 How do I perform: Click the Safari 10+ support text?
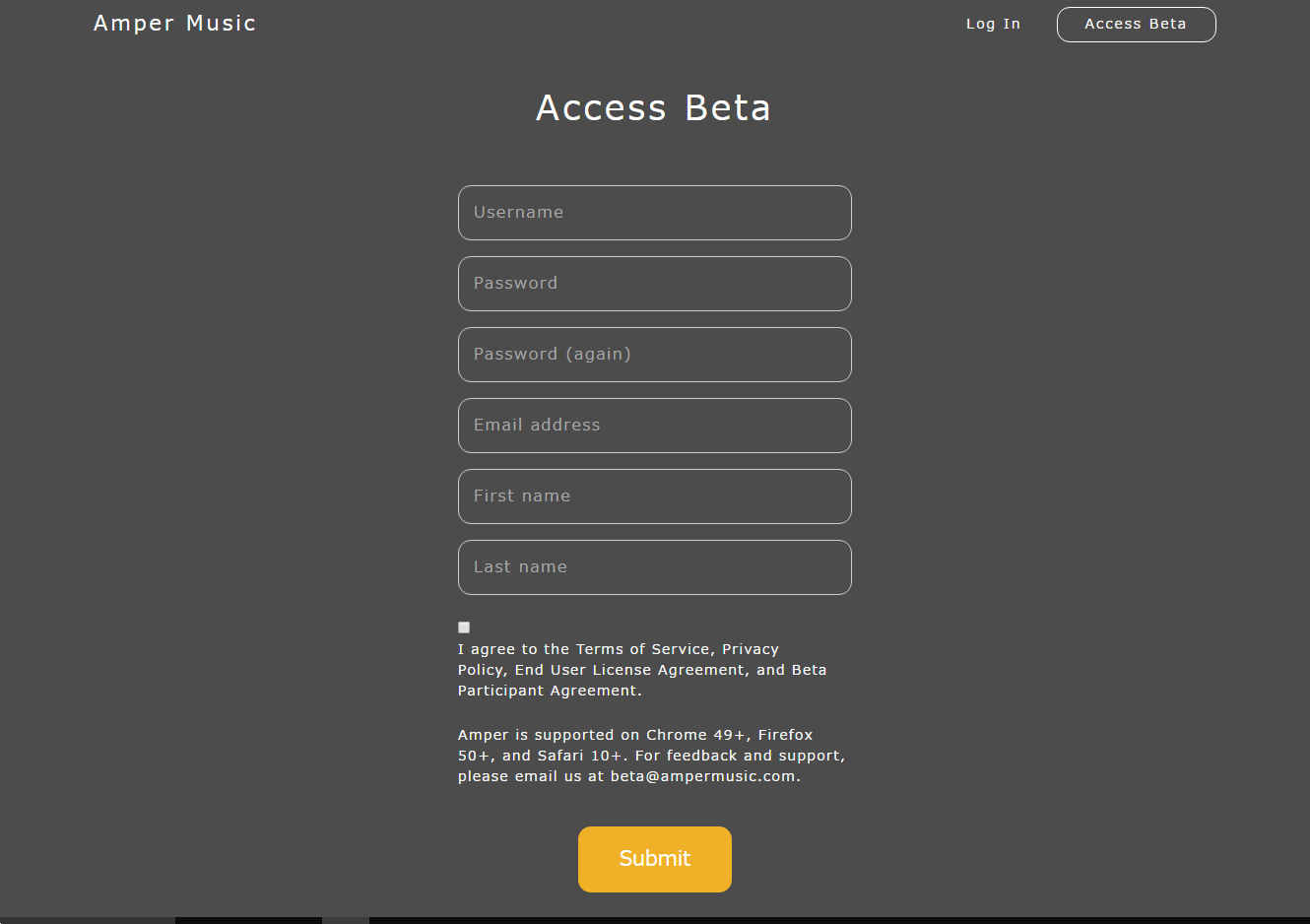coord(579,756)
